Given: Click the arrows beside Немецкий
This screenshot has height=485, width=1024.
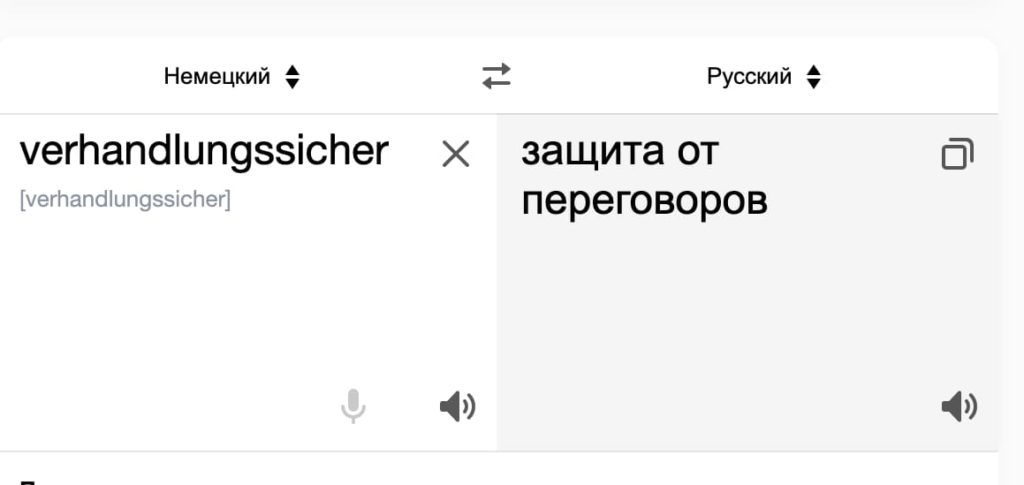Looking at the screenshot, I should click(293, 76).
